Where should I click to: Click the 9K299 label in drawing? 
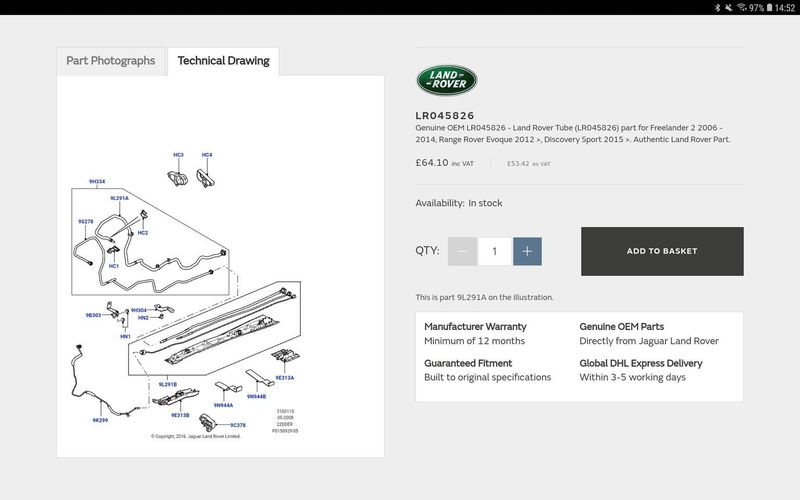tap(100, 420)
